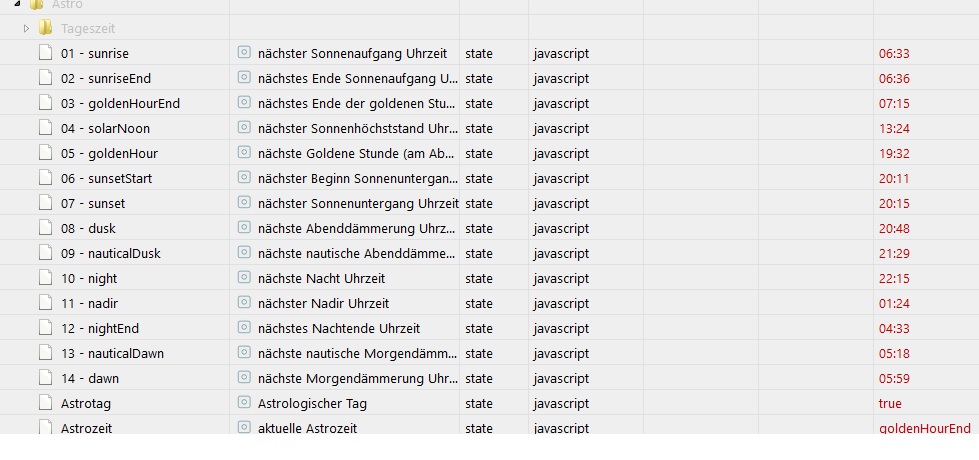This screenshot has width=979, height=460.
Task: Click the file icon for Astrotag
Action: (x=45, y=402)
